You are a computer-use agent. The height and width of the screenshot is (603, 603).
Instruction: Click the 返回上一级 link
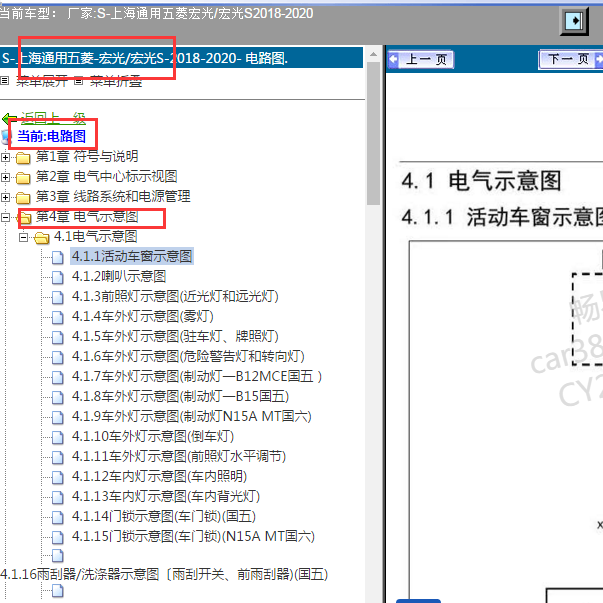pos(53,118)
